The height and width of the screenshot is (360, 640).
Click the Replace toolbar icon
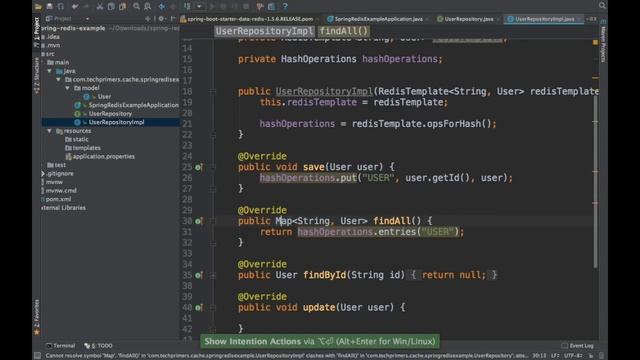tap(147, 6)
